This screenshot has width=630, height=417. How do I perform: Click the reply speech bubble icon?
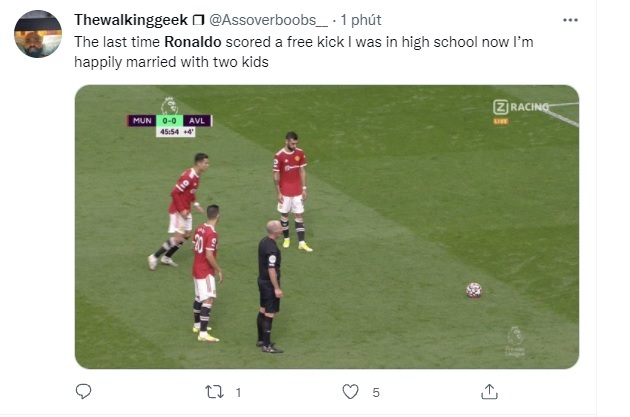85,392
